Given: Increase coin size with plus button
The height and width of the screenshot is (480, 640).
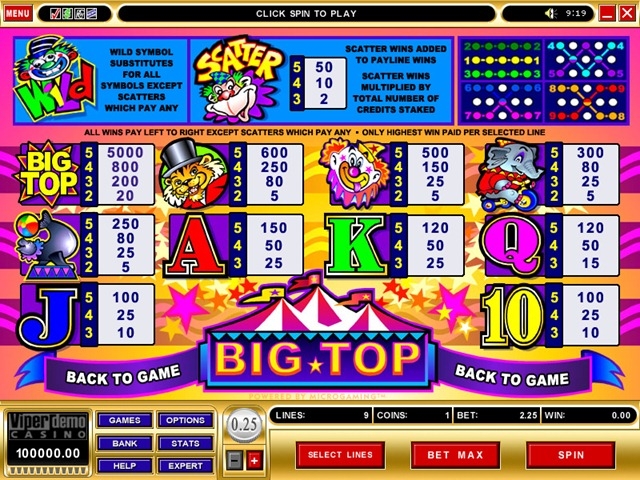Looking at the screenshot, I should [254, 461].
